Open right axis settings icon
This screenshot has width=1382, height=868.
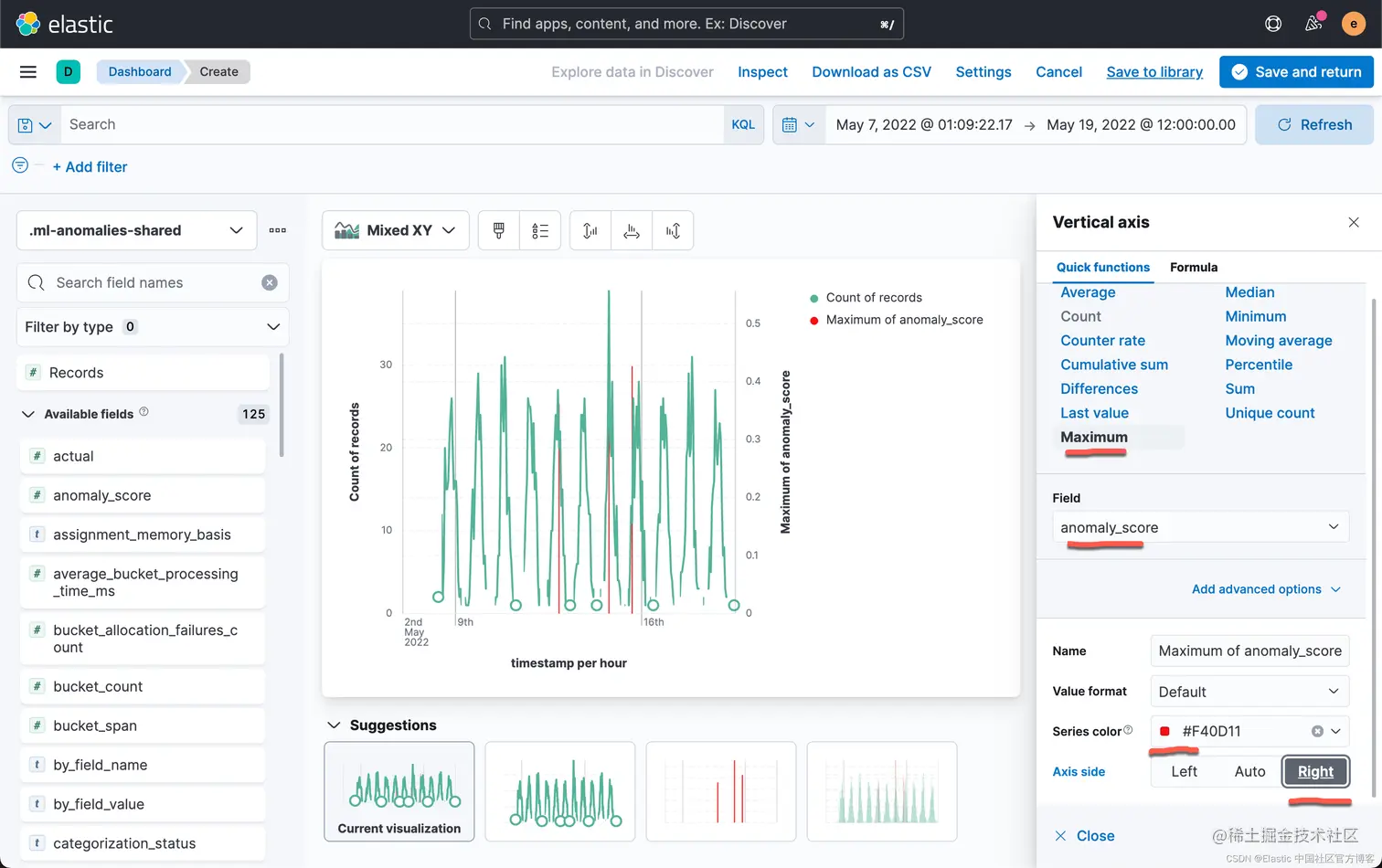673,230
